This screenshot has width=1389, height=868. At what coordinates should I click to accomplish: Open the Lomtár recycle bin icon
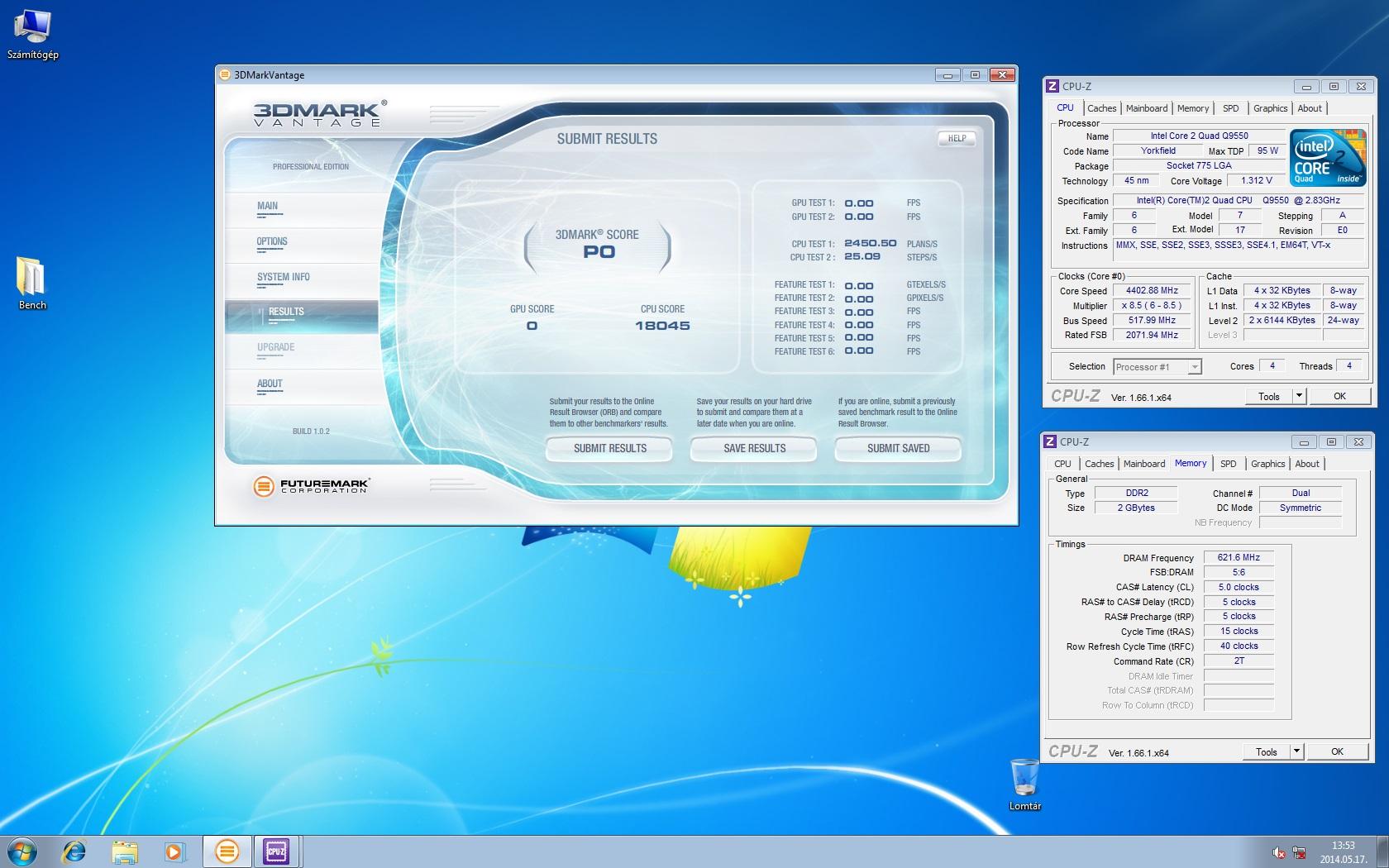(1024, 784)
